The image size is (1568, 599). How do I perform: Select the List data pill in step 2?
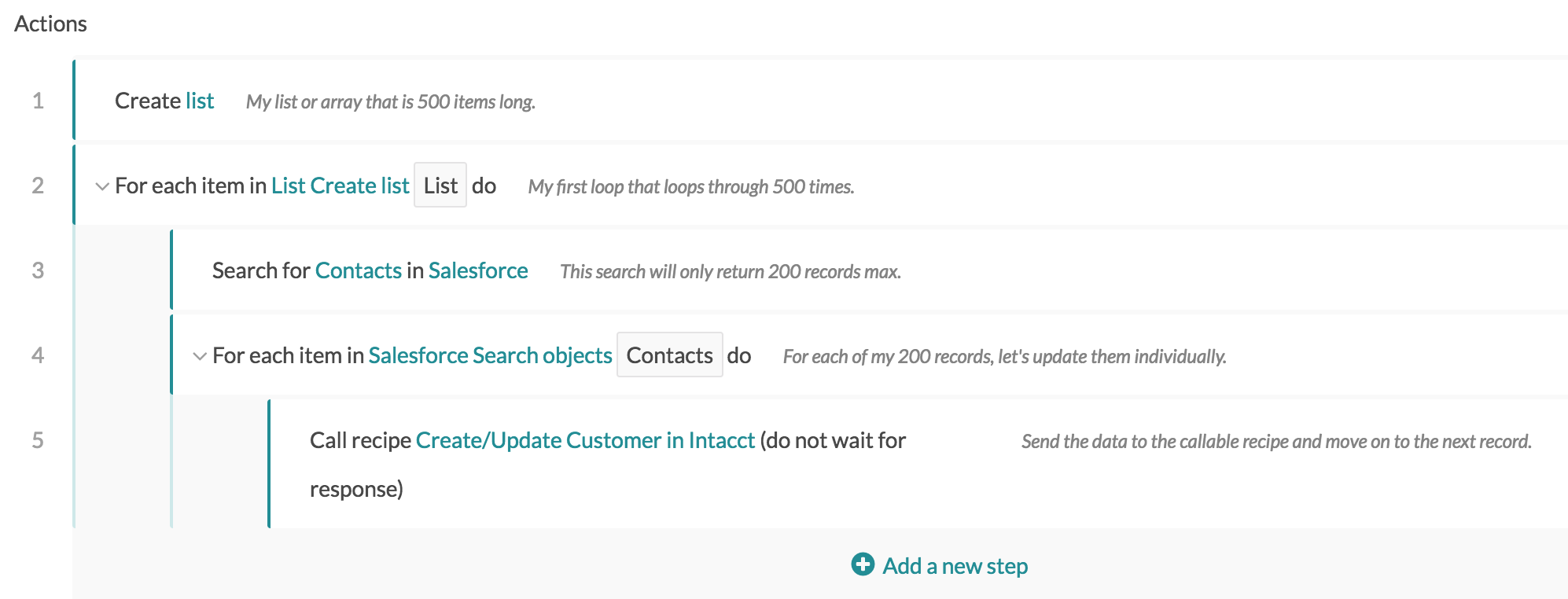[x=440, y=186]
